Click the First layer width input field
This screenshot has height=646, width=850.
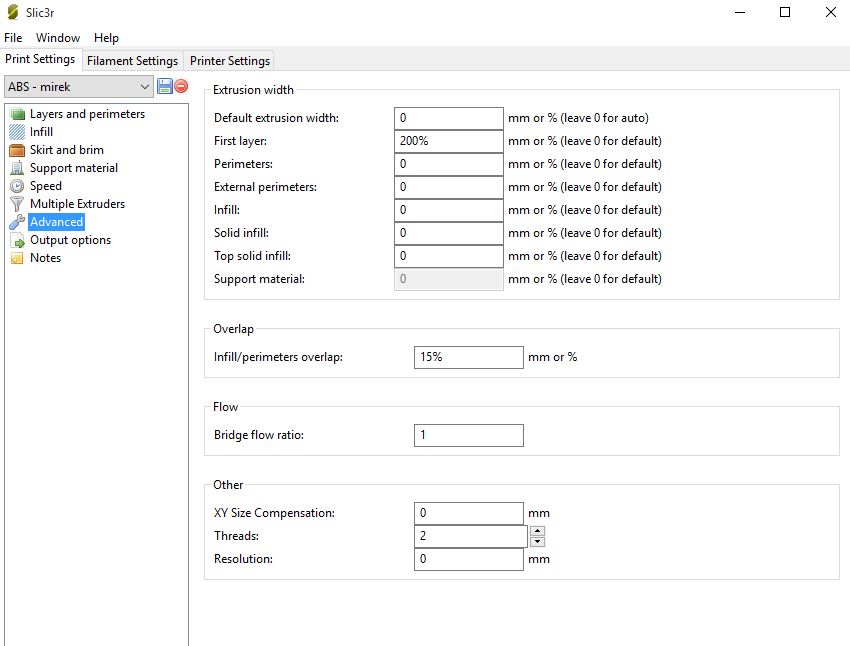coord(448,141)
